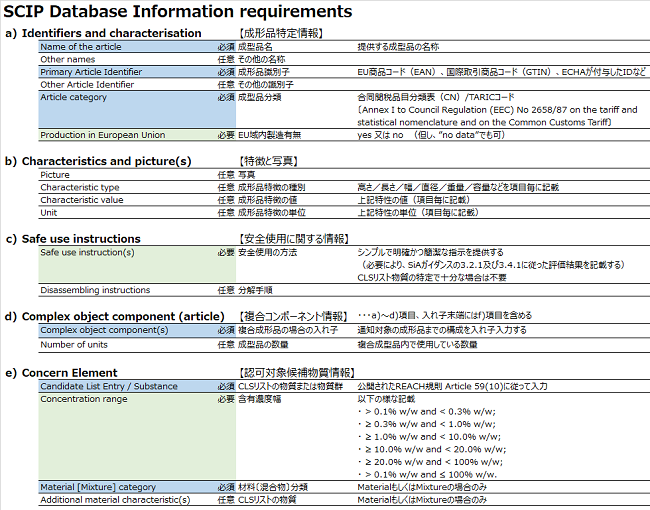Click the '> 0.1% w/w and < 0.3% w/w;' line

pos(427,412)
